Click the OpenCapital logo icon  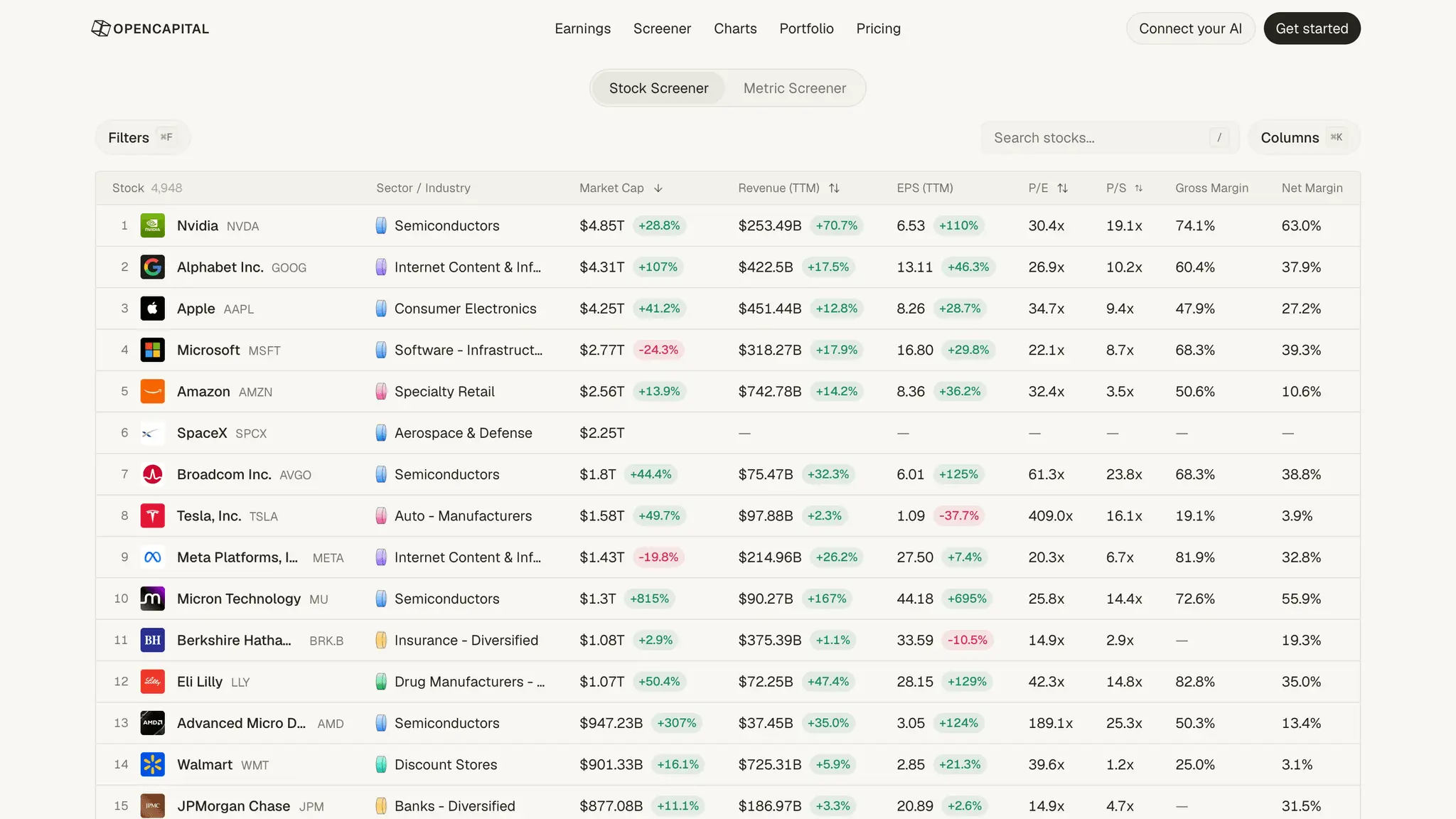(x=101, y=28)
